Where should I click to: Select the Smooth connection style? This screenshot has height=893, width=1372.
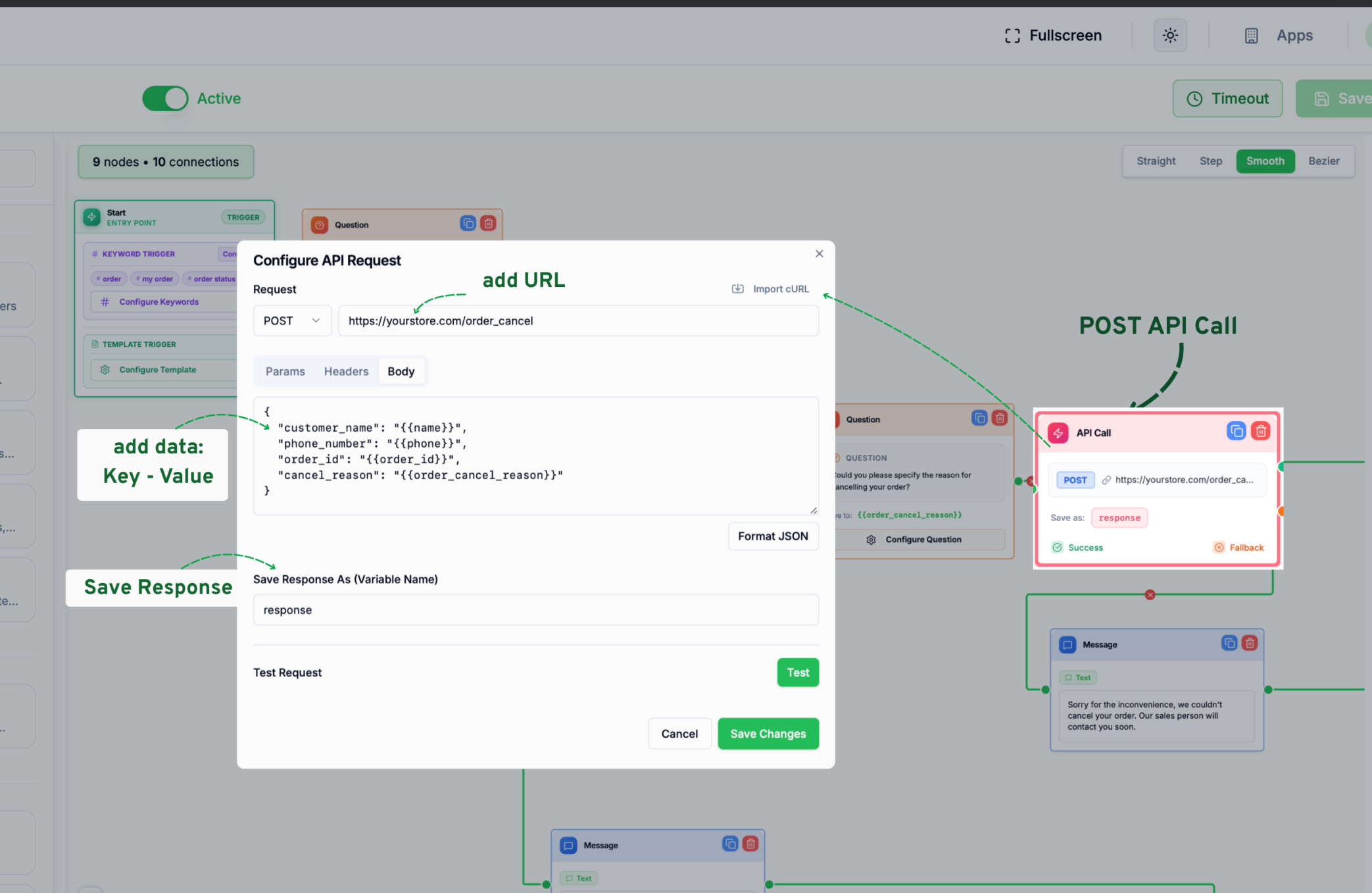tap(1265, 161)
